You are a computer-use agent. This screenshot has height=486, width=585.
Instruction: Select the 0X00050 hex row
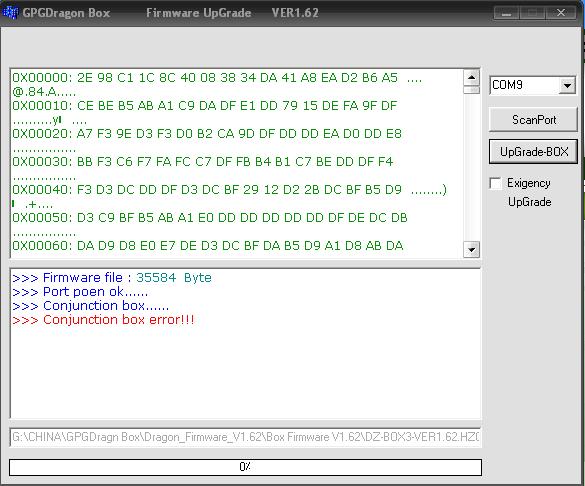tap(210, 218)
